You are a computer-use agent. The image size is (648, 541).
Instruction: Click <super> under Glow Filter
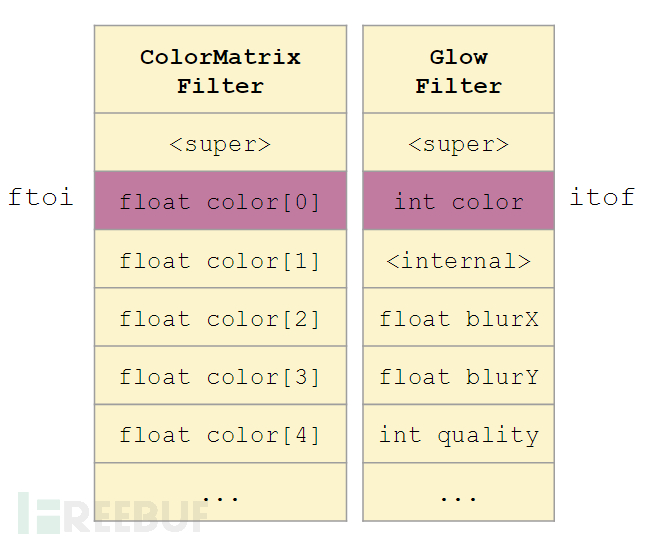(458, 142)
